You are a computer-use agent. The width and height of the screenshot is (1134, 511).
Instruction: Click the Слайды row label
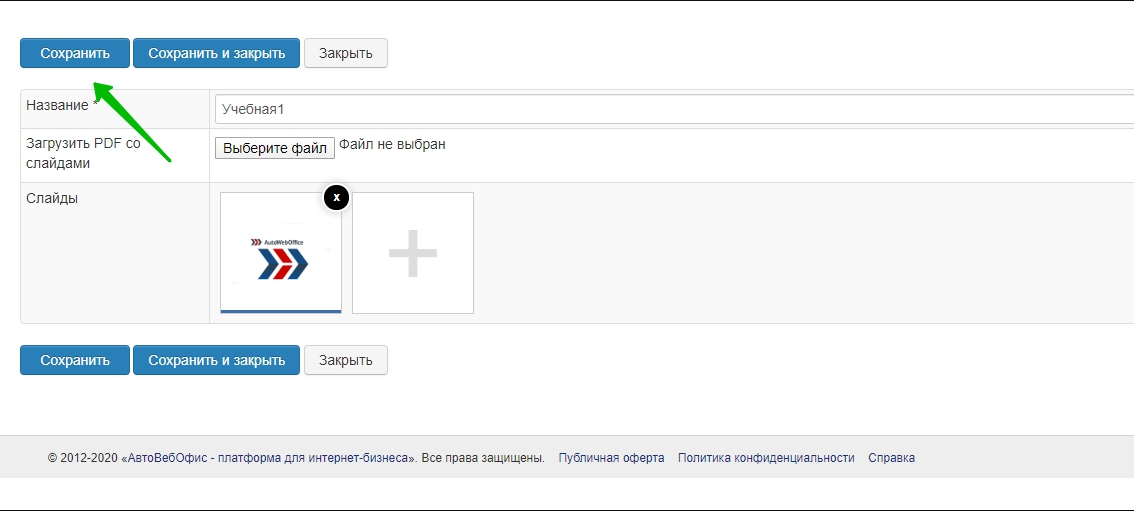click(x=52, y=198)
